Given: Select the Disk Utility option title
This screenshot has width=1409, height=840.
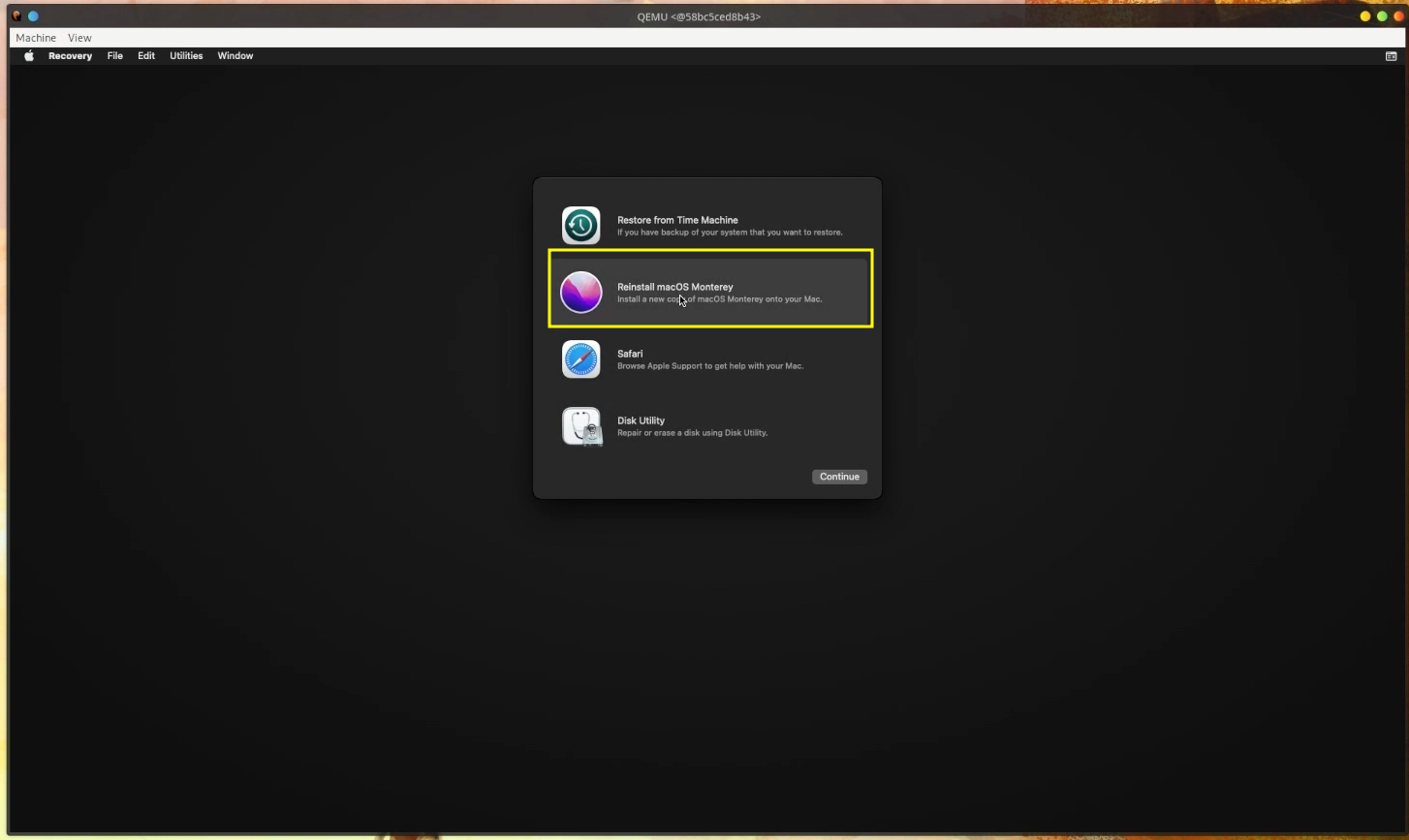Looking at the screenshot, I should click(641, 420).
